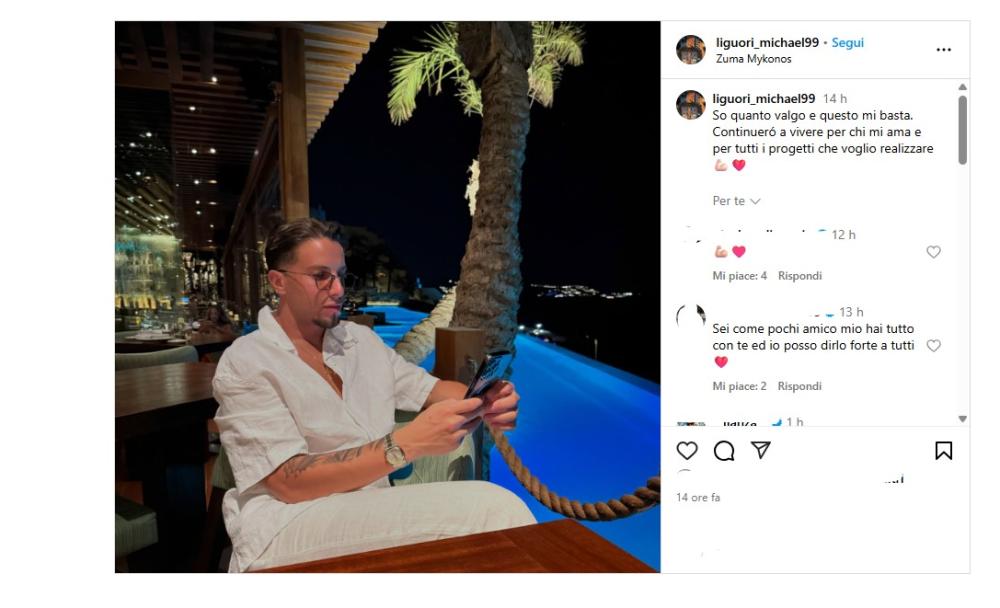Screen dimensions: 1000x608
Task: Open the three-dot more options menu
Action: point(943,50)
